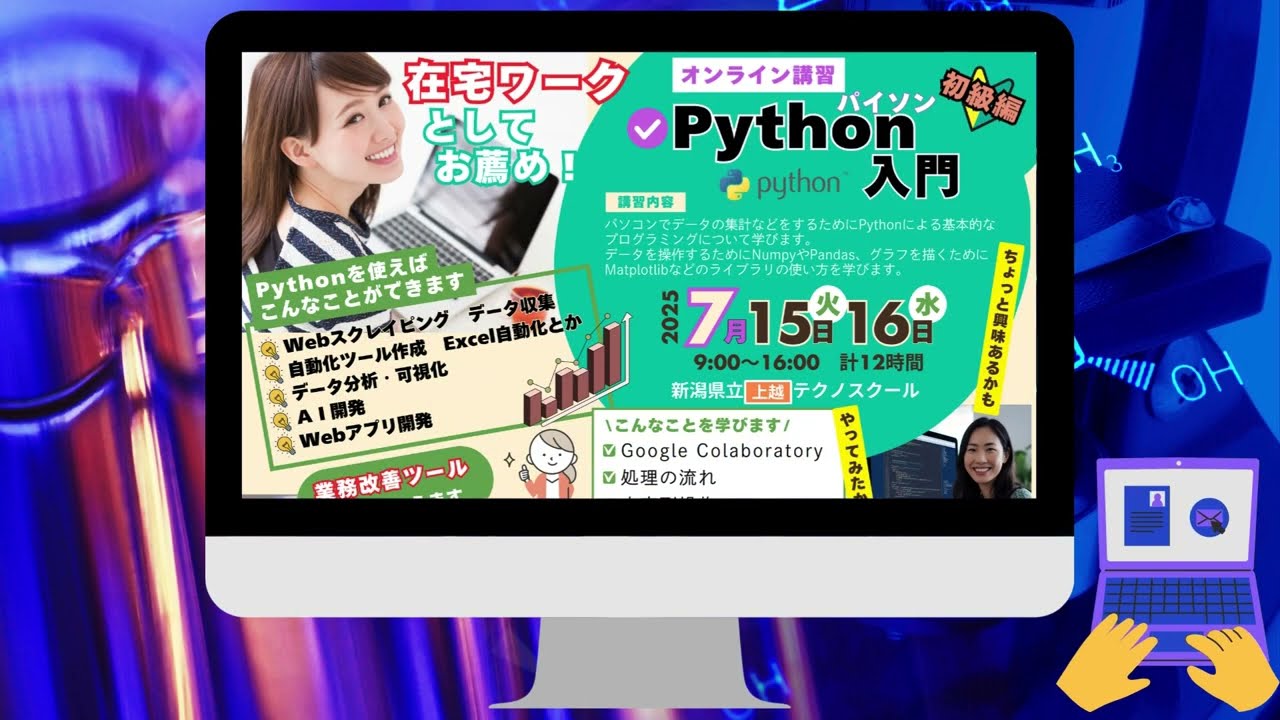The width and height of the screenshot is (1280, 720).
Task: Click the checkbox next to 処理の流れ
Action: point(609,477)
